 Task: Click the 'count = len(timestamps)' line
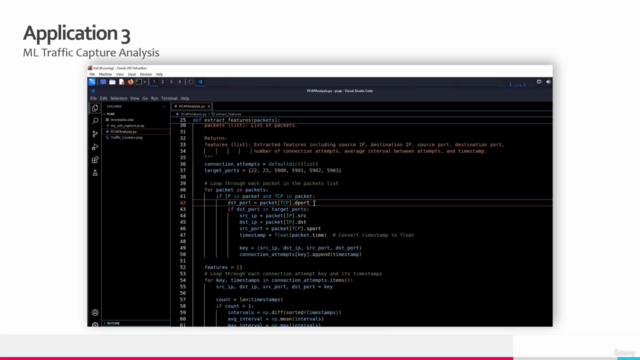tap(249, 300)
